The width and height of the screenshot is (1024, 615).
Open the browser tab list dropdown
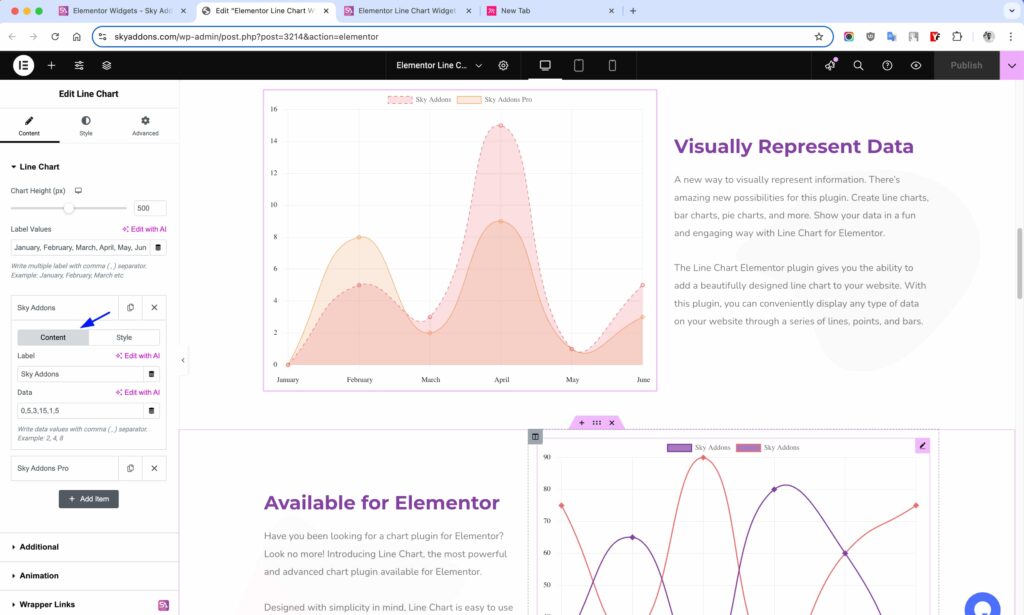click(1012, 10)
